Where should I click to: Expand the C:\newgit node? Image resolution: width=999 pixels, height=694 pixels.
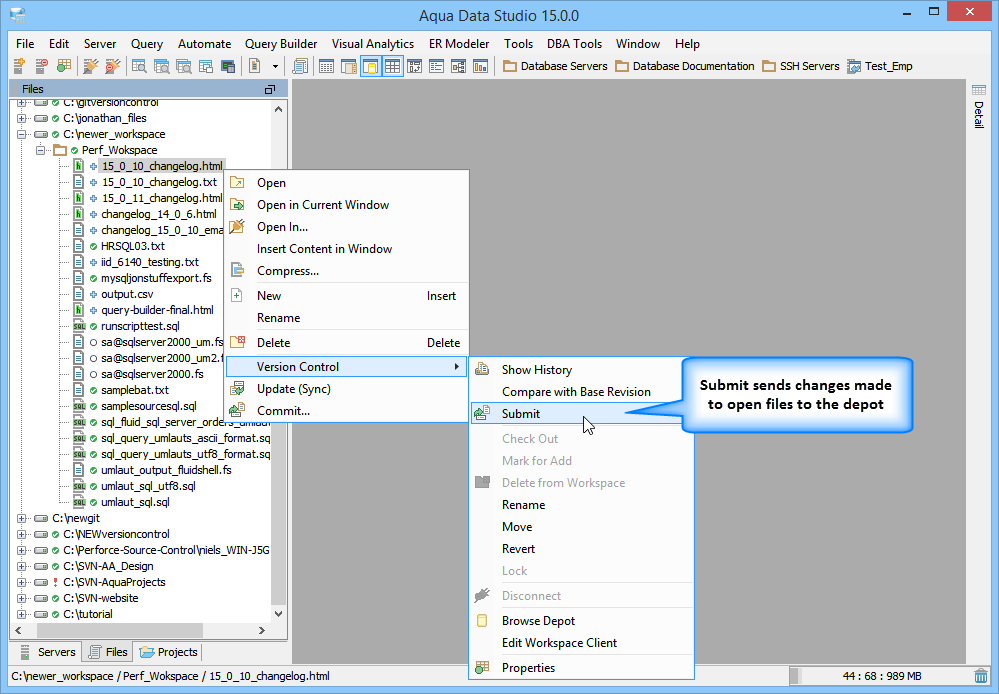point(21,519)
